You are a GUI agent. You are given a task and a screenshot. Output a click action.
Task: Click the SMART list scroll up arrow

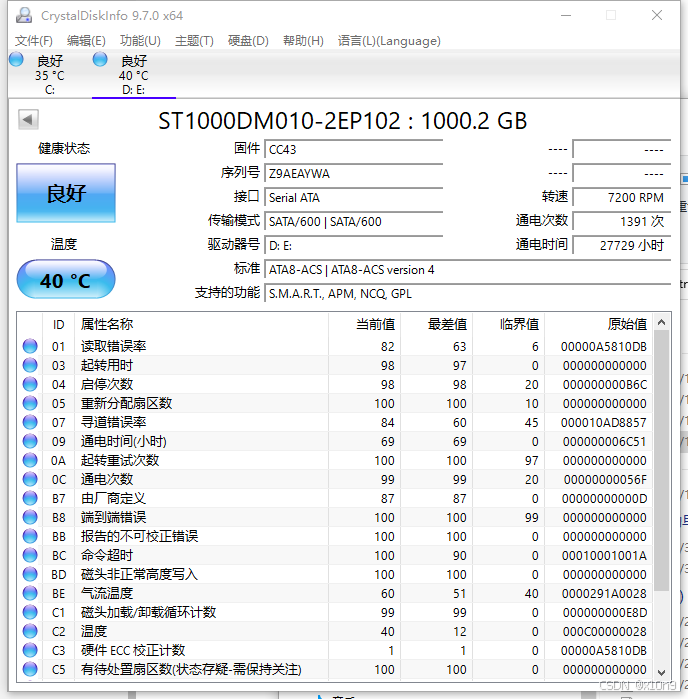(661, 322)
